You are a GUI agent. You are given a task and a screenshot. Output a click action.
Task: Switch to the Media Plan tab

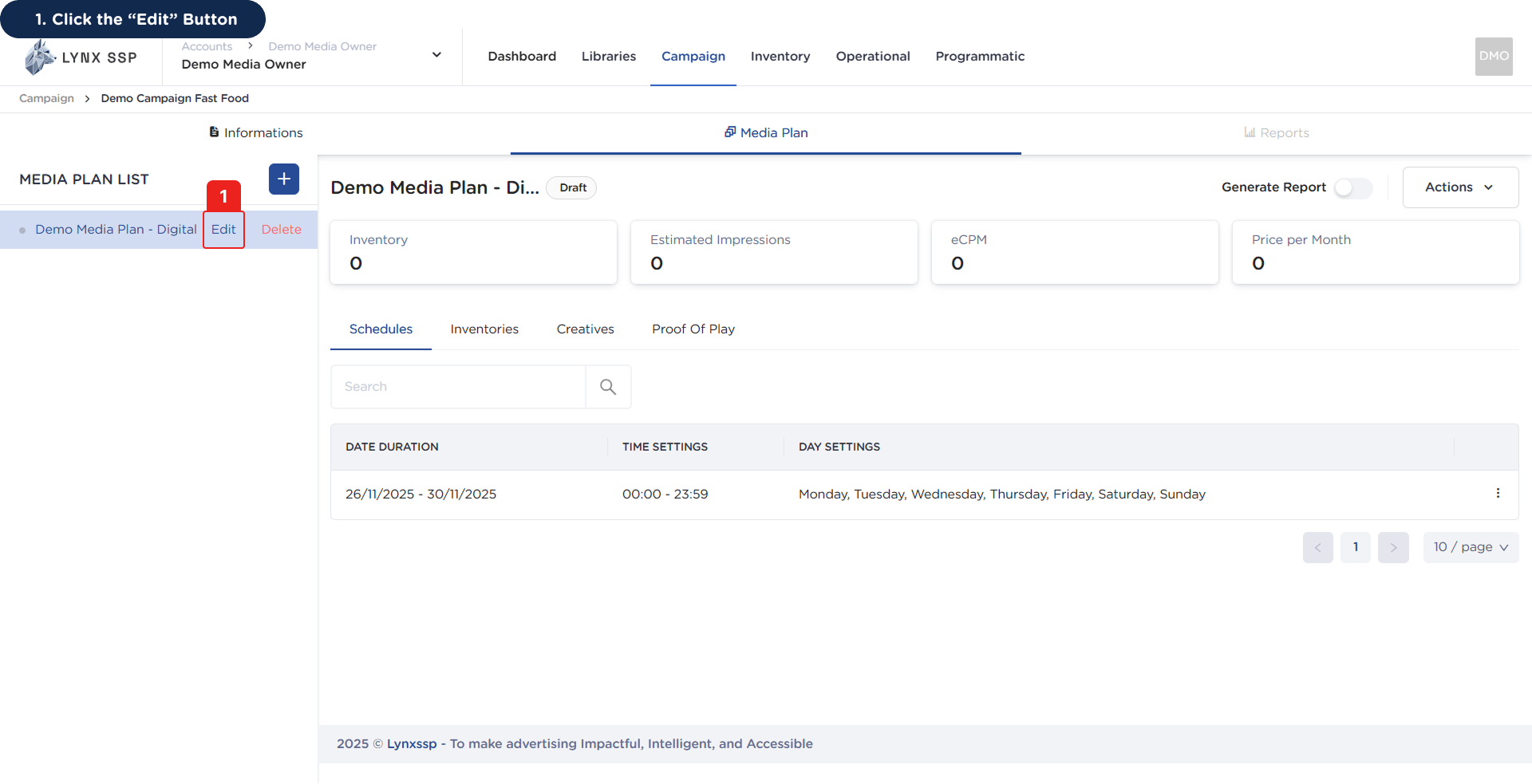tap(766, 132)
